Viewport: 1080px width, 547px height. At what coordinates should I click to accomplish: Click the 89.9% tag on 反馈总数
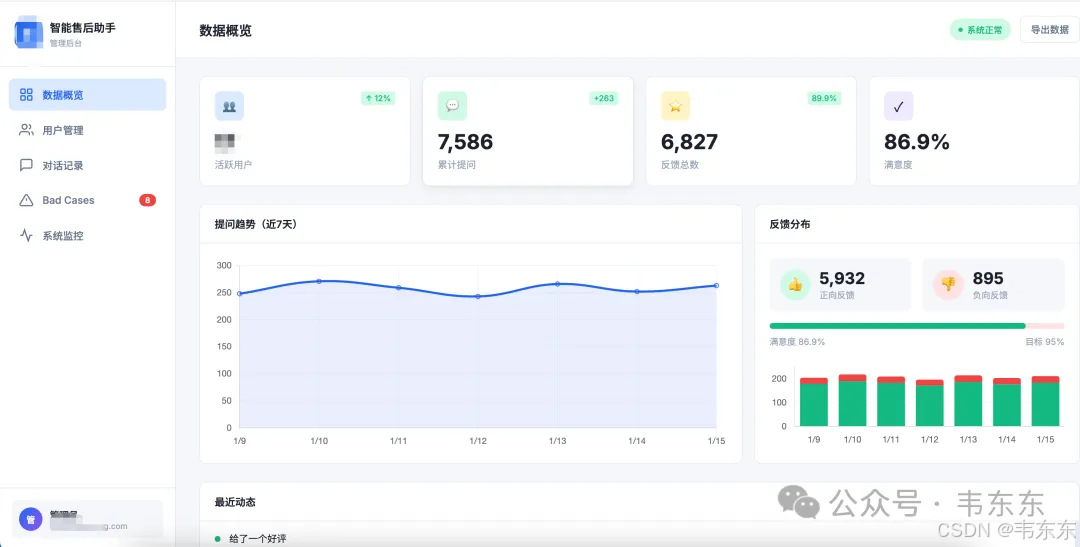tap(824, 99)
